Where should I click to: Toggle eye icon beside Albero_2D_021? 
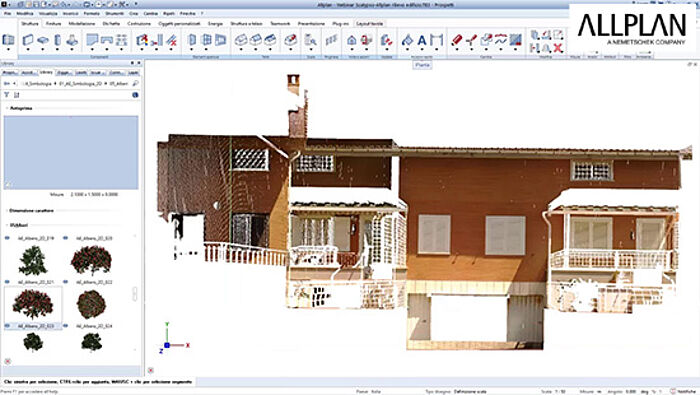7,282
